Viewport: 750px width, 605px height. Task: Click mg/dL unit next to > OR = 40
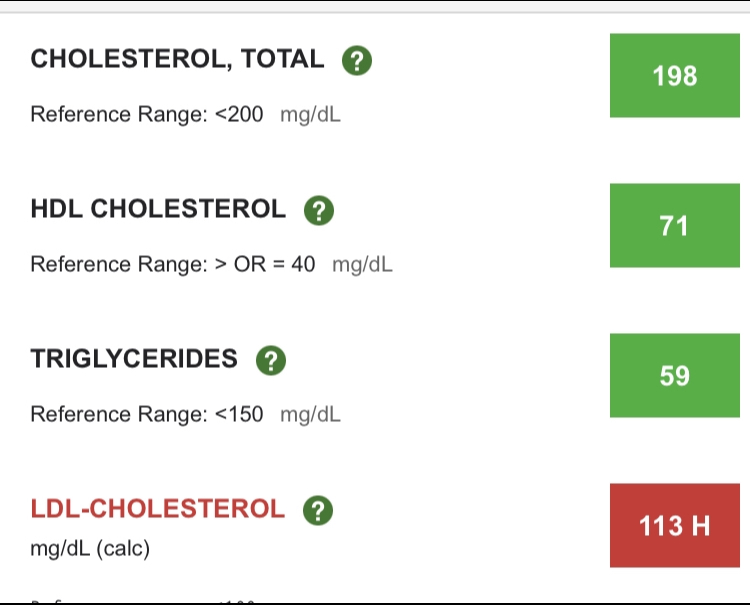[x=362, y=265]
